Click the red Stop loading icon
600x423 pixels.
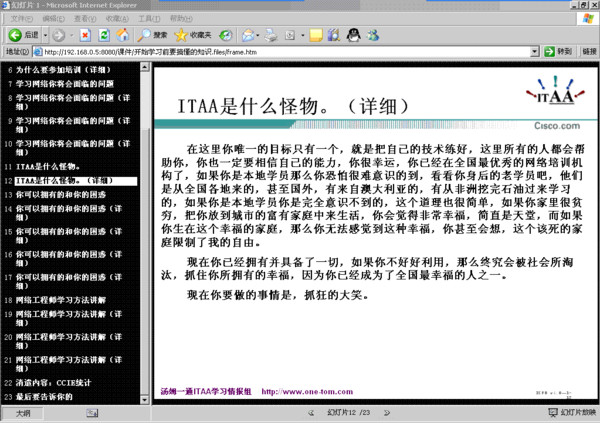coord(85,35)
